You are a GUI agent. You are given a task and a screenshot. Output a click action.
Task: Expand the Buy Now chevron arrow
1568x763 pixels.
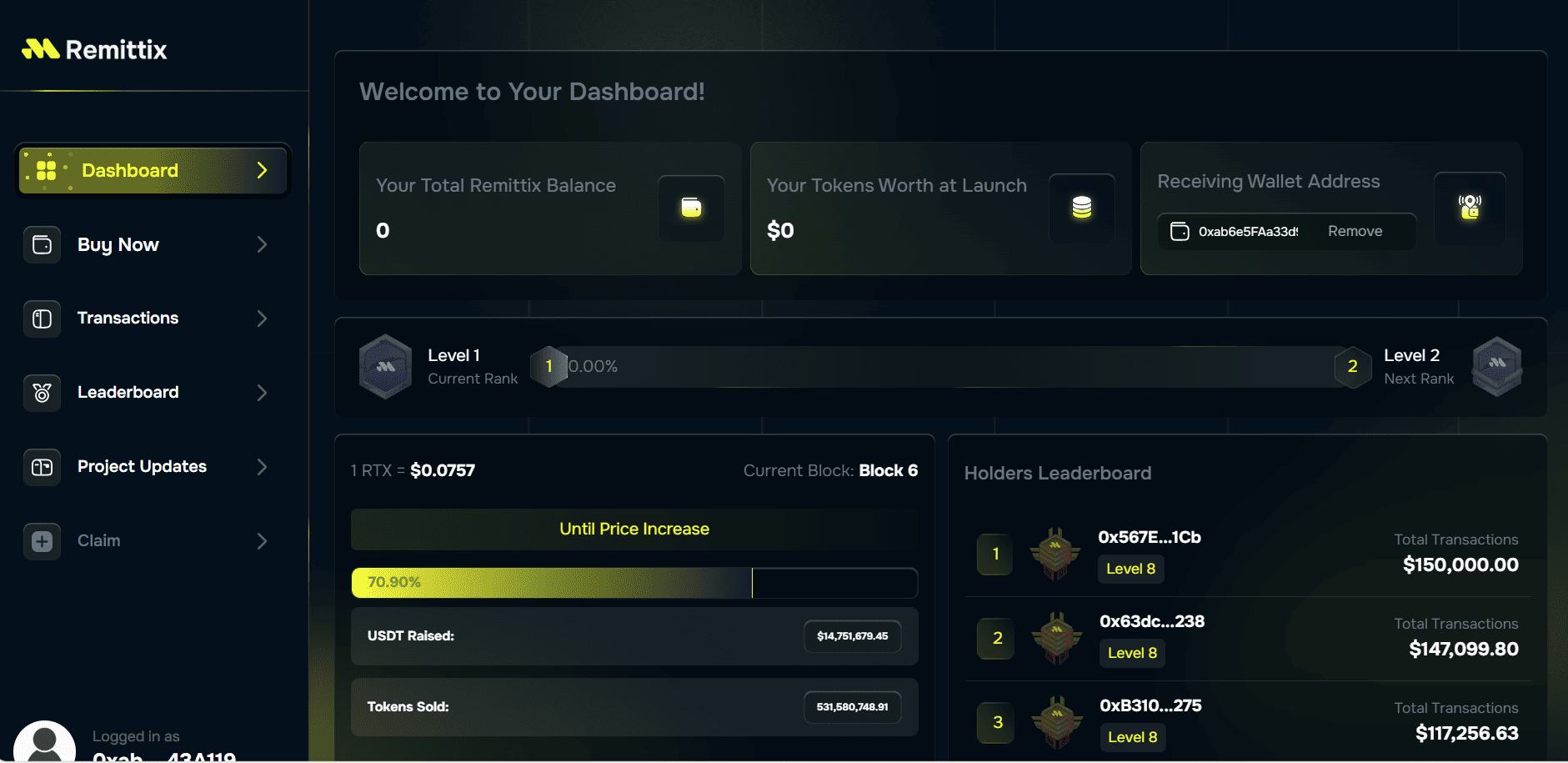point(262,244)
